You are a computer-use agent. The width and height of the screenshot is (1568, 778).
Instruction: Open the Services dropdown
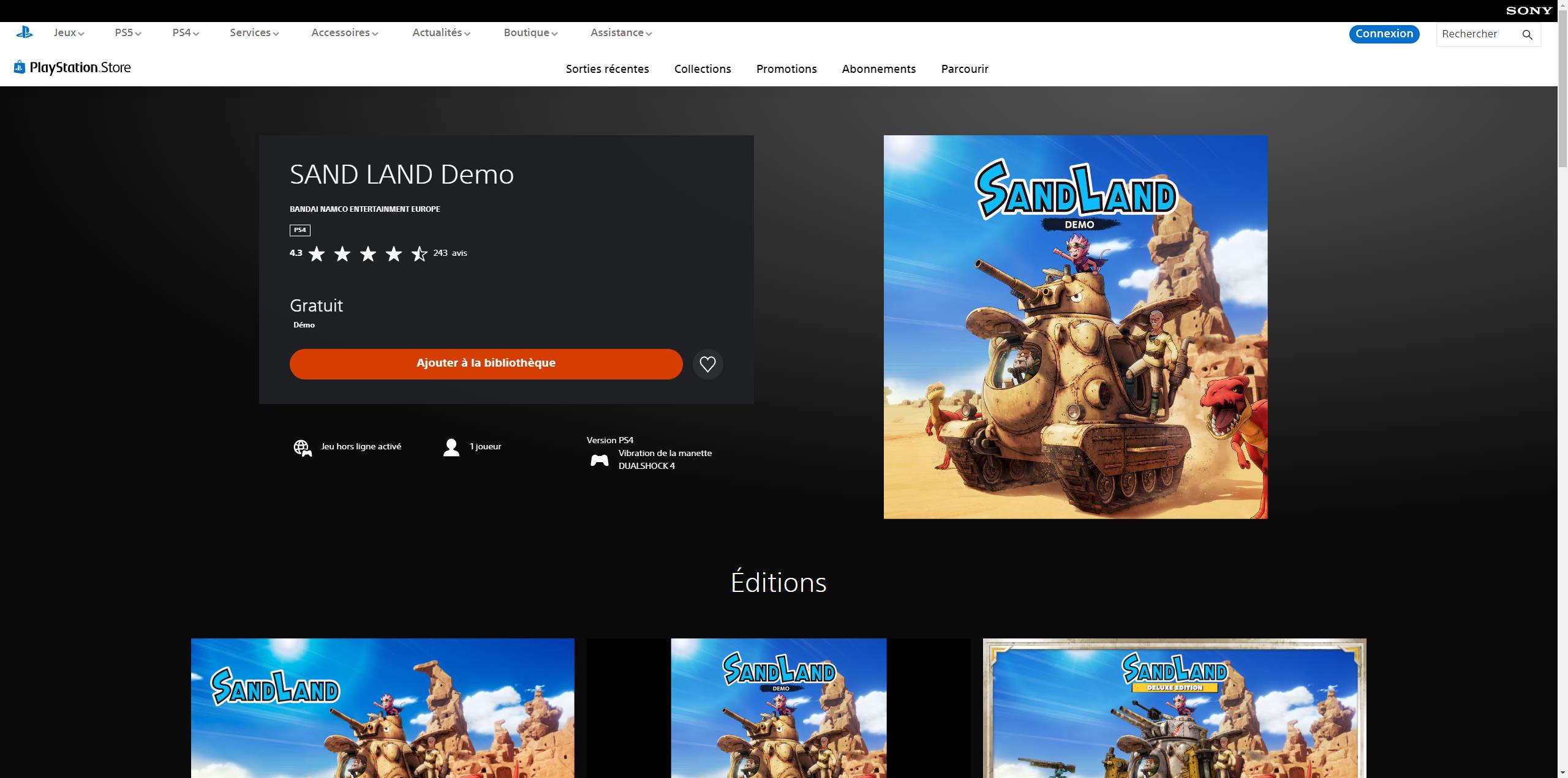pyautogui.click(x=254, y=32)
